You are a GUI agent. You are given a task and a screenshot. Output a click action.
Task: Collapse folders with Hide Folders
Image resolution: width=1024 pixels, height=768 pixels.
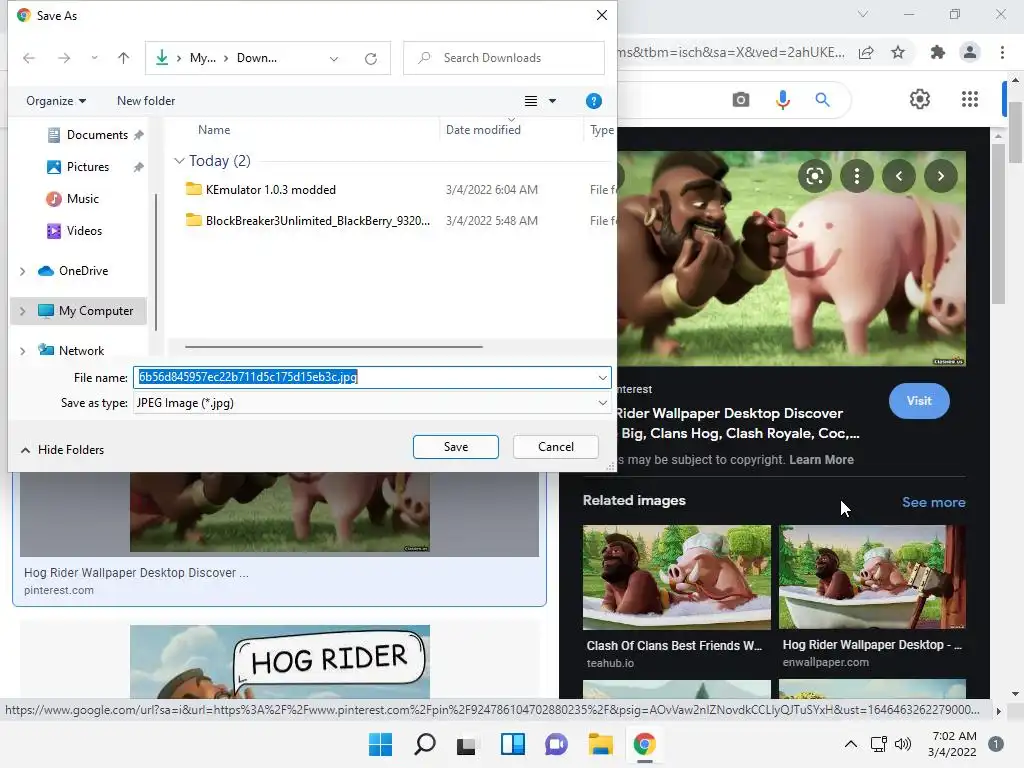click(63, 450)
